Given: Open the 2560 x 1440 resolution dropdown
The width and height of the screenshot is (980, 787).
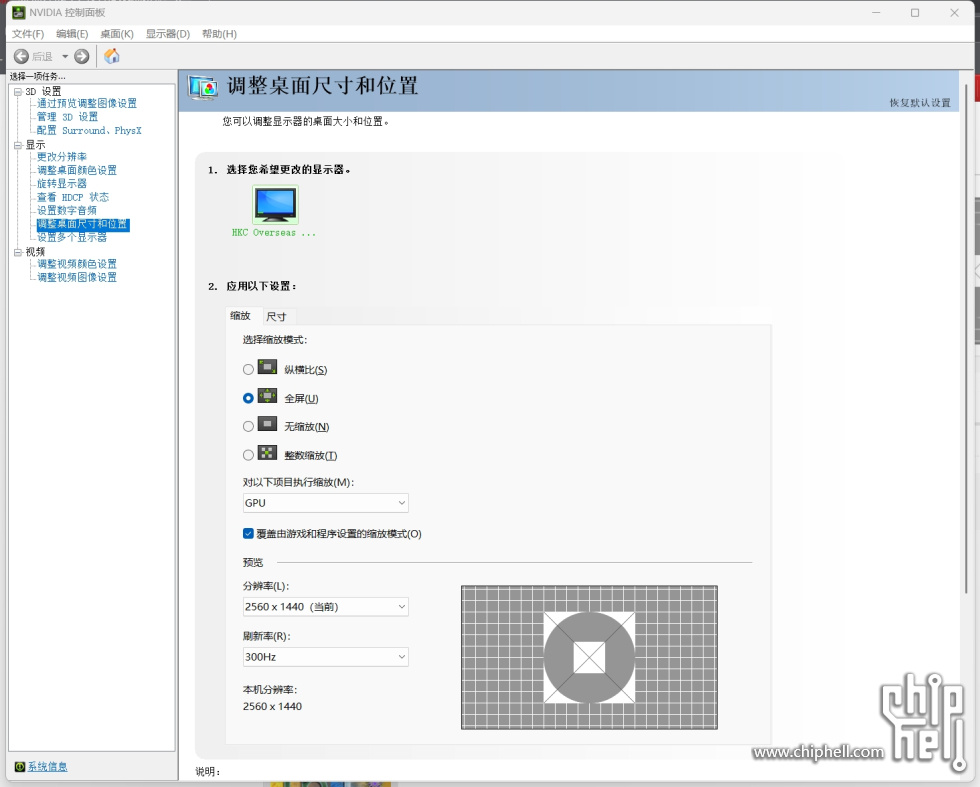Looking at the screenshot, I should 326,606.
